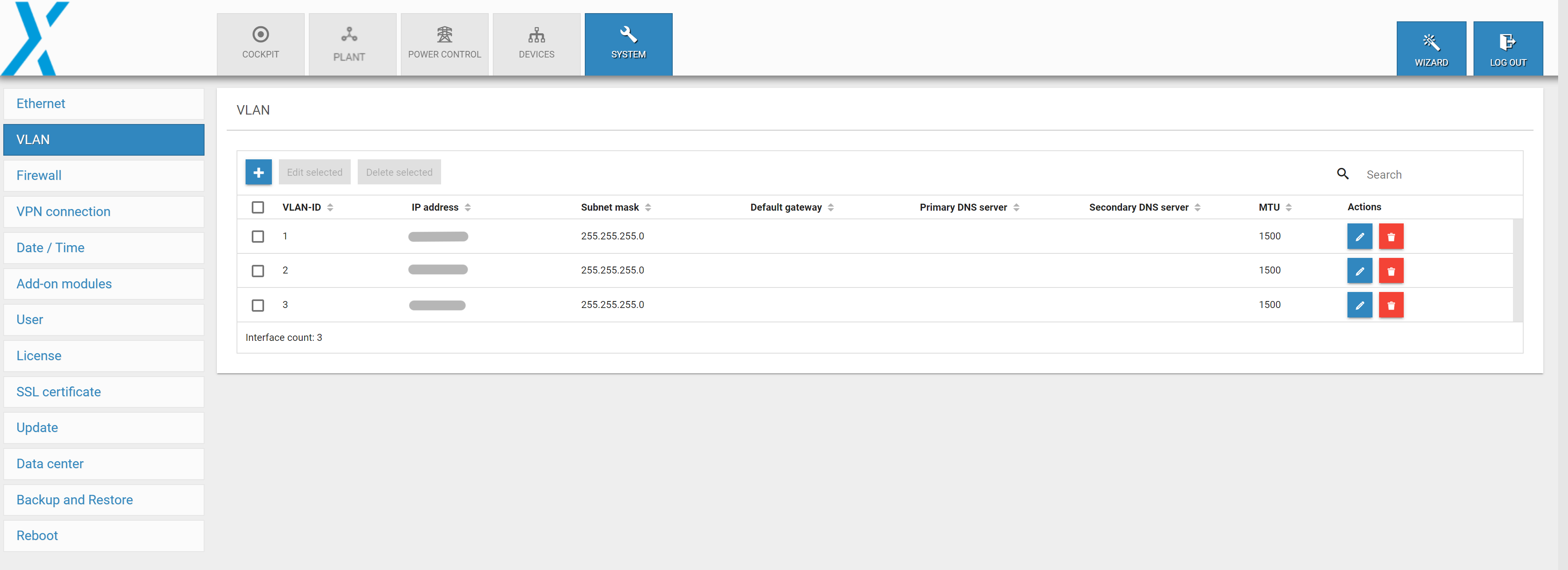The image size is (1568, 570).
Task: Open Data center in sidebar
Action: (x=103, y=463)
